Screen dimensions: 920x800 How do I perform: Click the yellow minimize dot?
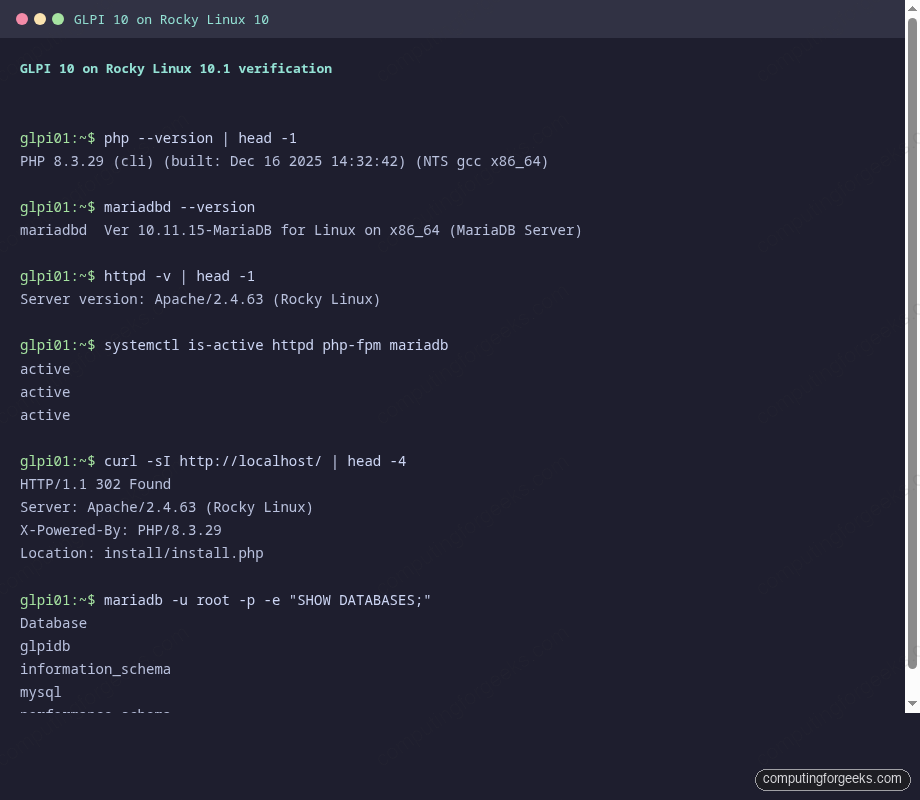tap(40, 19)
